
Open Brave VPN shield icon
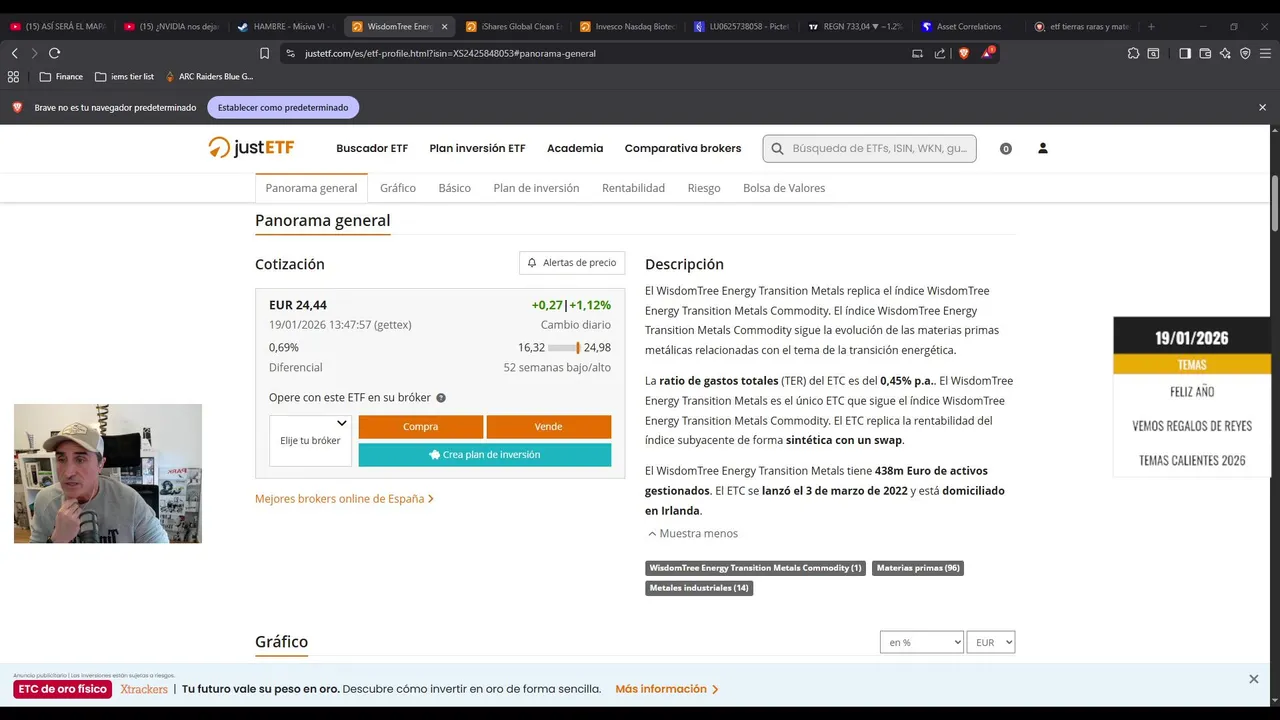(x=1245, y=53)
